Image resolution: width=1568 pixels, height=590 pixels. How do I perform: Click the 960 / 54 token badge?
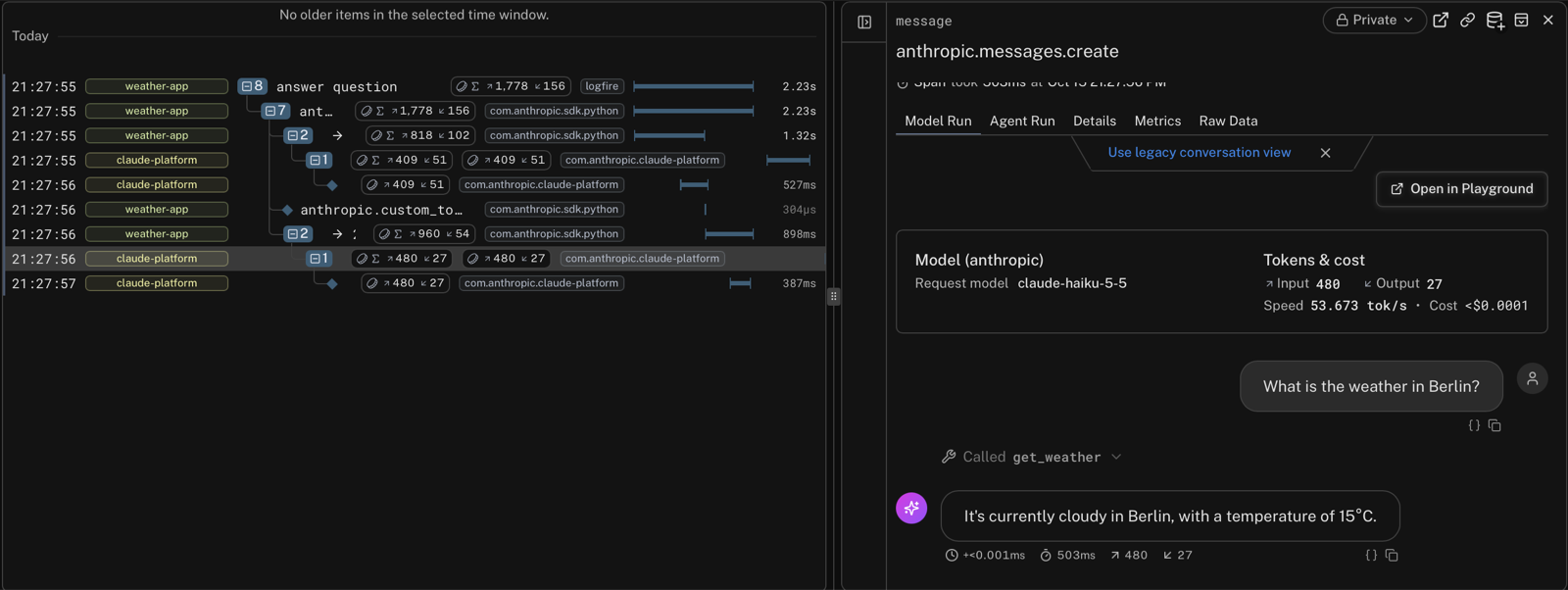click(424, 233)
